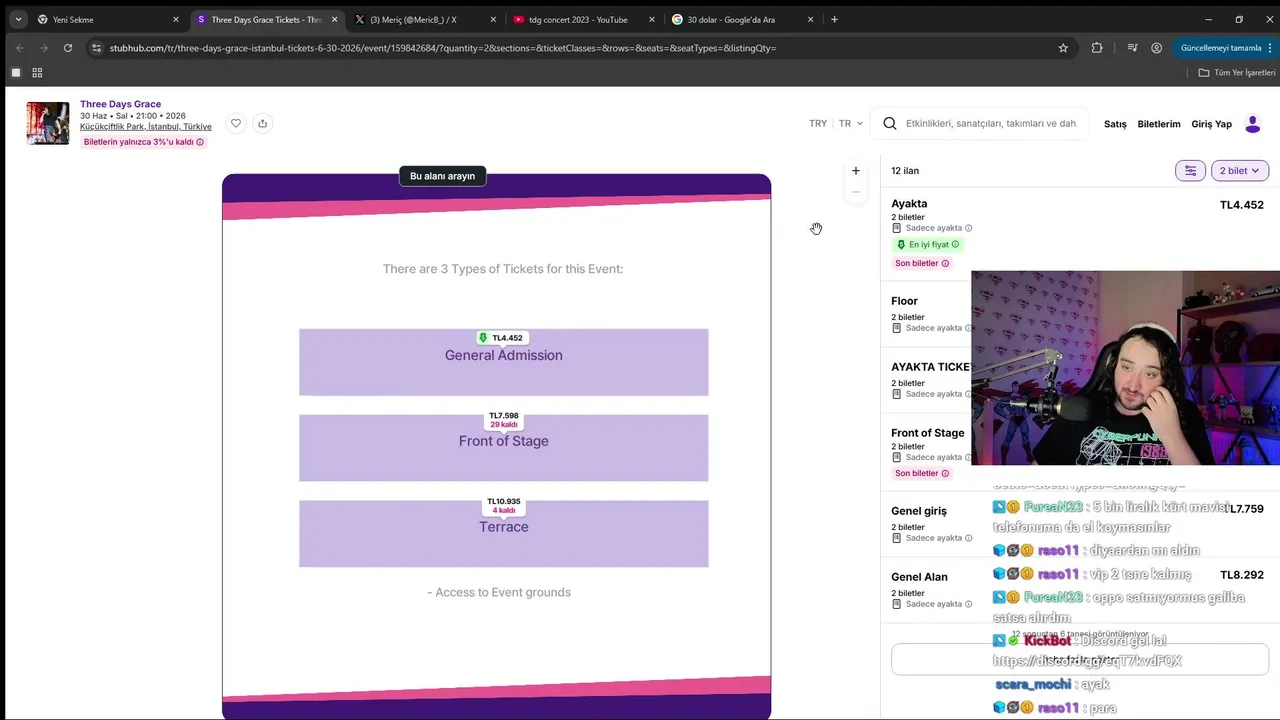Open the Chrome profile avatar icon

coord(1156,48)
